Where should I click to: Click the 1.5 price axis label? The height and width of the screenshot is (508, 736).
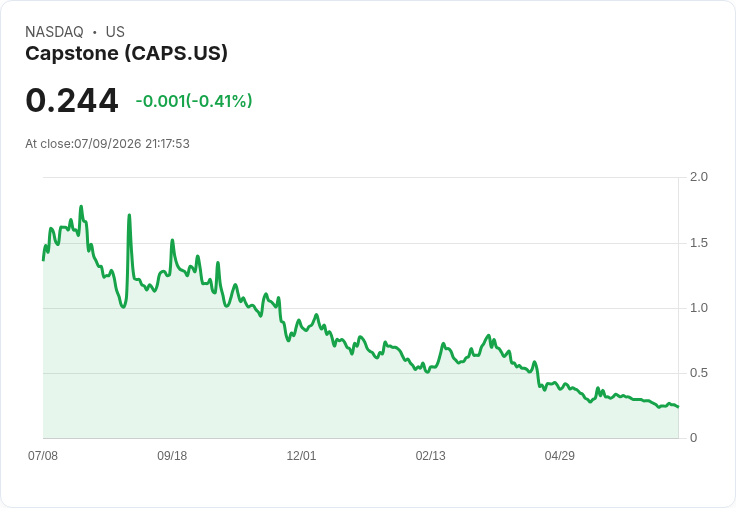point(698,243)
